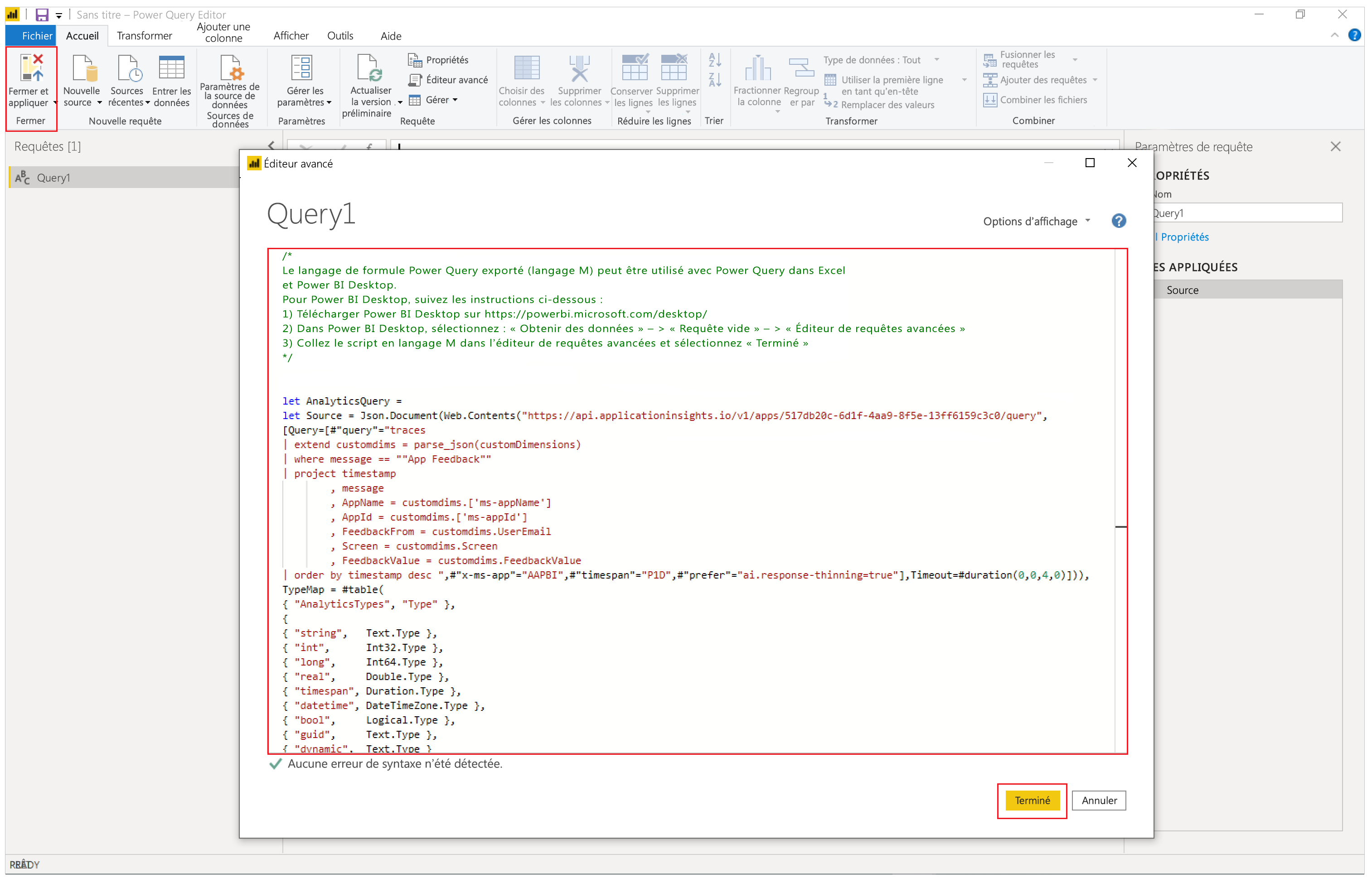Click the Fractionner la colonne icon

758,68
